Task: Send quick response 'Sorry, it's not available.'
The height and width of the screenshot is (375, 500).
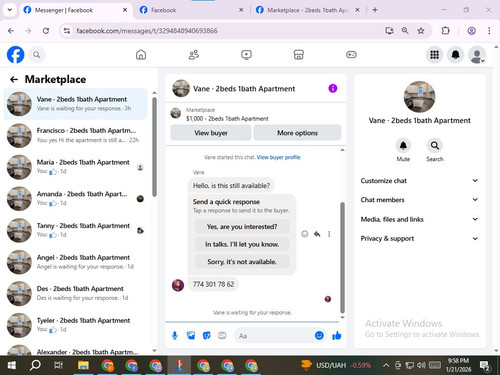Action: (x=242, y=262)
